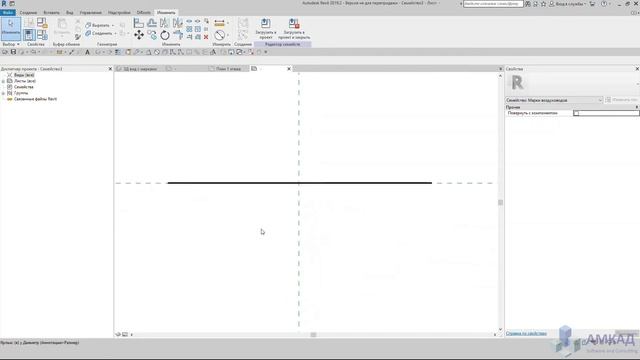Click the 'Изменить тип' edit type button
The height and width of the screenshot is (360, 640).
pyautogui.click(x=622, y=100)
